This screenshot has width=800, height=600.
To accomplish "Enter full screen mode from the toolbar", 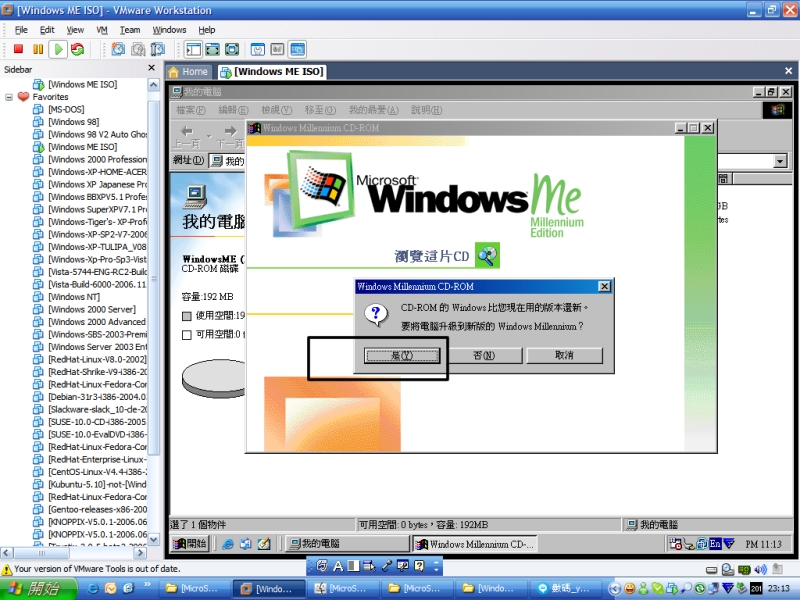I will (232, 49).
